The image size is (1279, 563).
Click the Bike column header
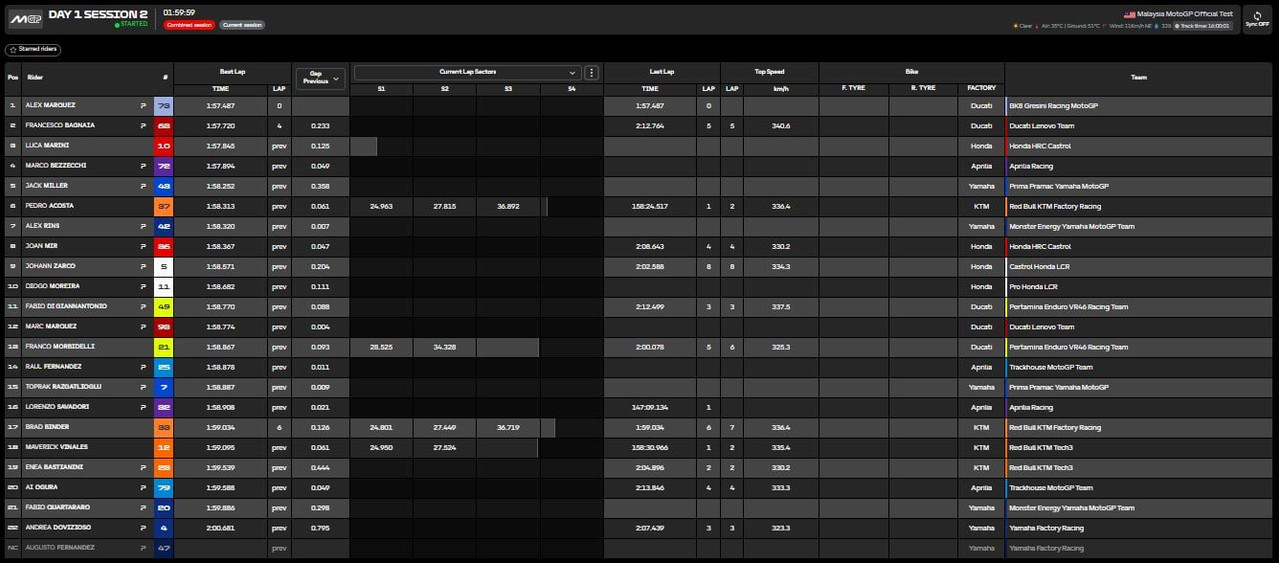pyautogui.click(x=911, y=72)
